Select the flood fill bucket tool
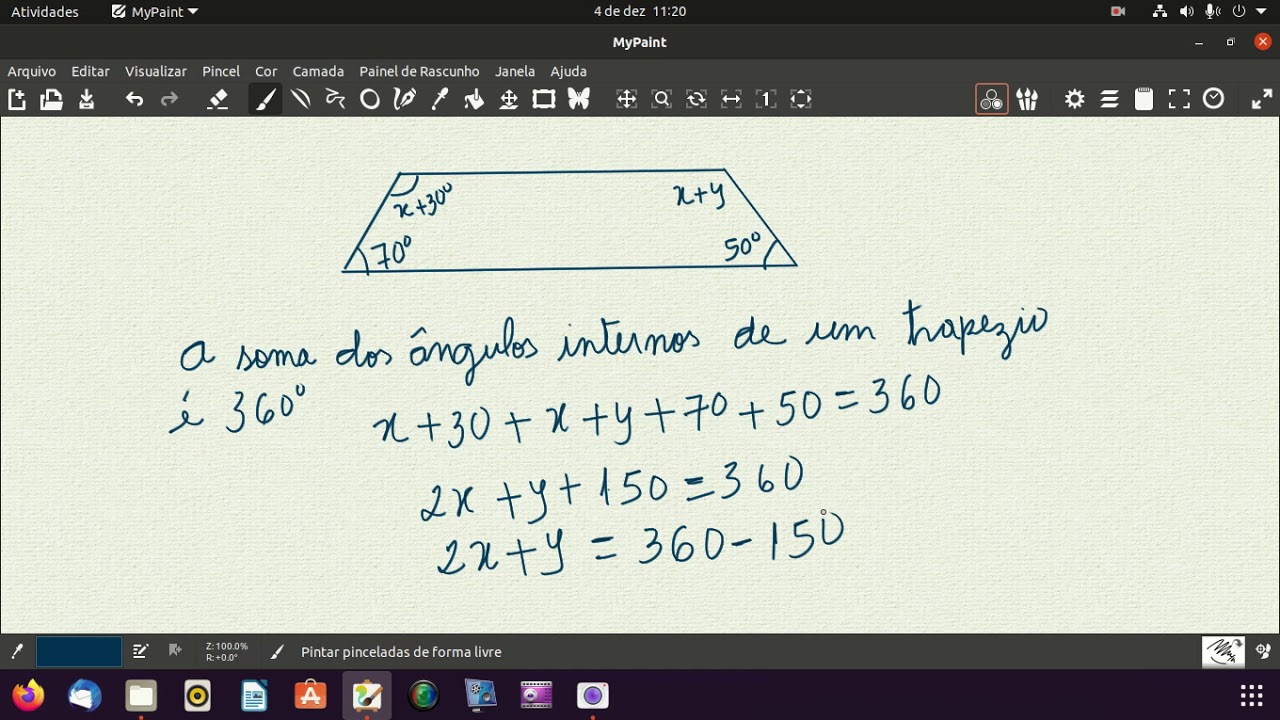Image resolution: width=1280 pixels, height=720 pixels. click(474, 99)
